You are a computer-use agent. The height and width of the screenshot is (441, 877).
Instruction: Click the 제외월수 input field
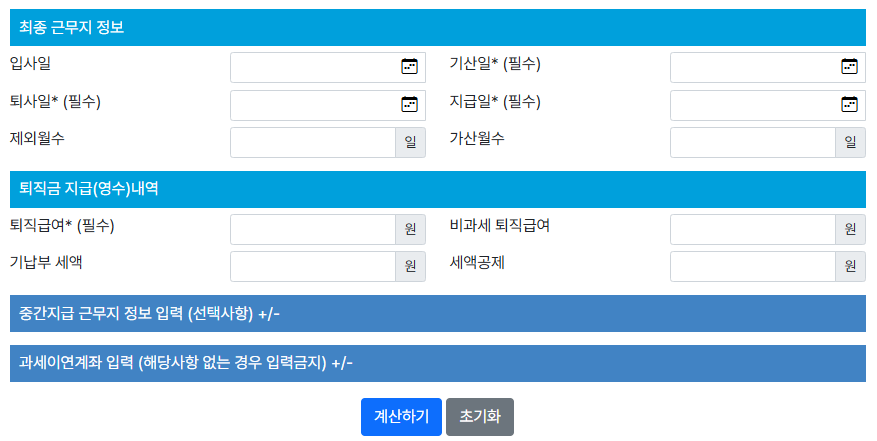click(312, 142)
